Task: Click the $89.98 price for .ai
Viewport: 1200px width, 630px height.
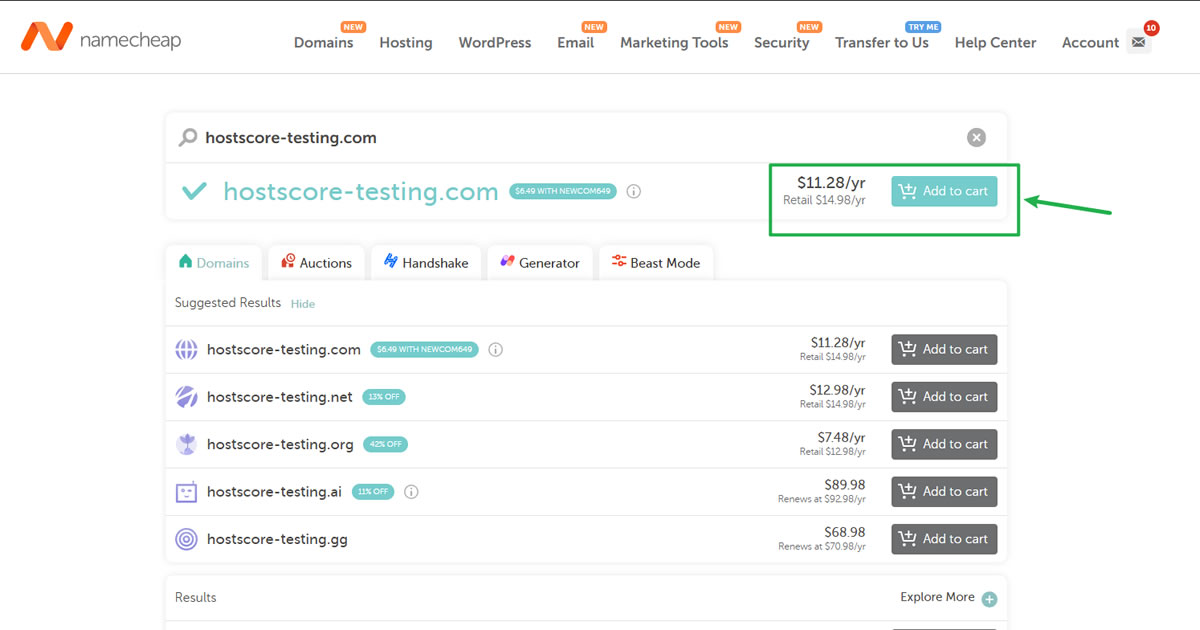Action: 845,485
